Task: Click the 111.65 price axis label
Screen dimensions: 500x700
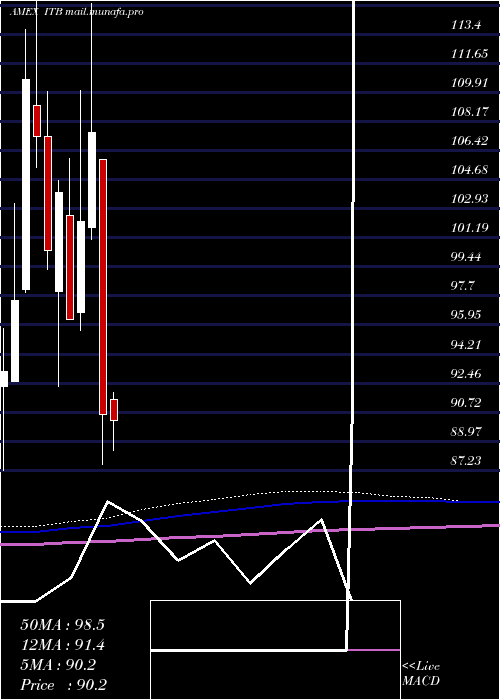Action: coord(469,54)
